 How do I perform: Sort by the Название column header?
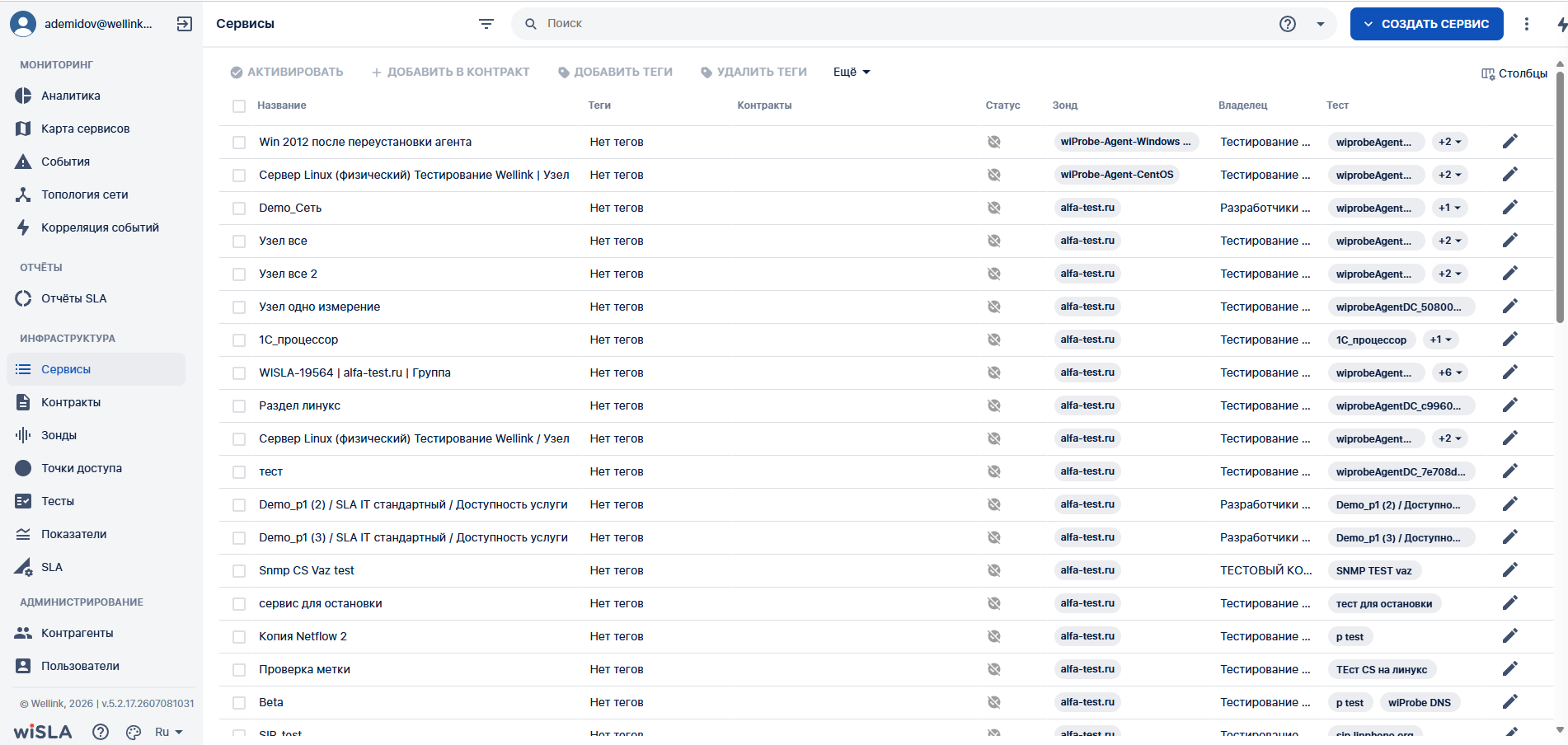pyautogui.click(x=282, y=105)
